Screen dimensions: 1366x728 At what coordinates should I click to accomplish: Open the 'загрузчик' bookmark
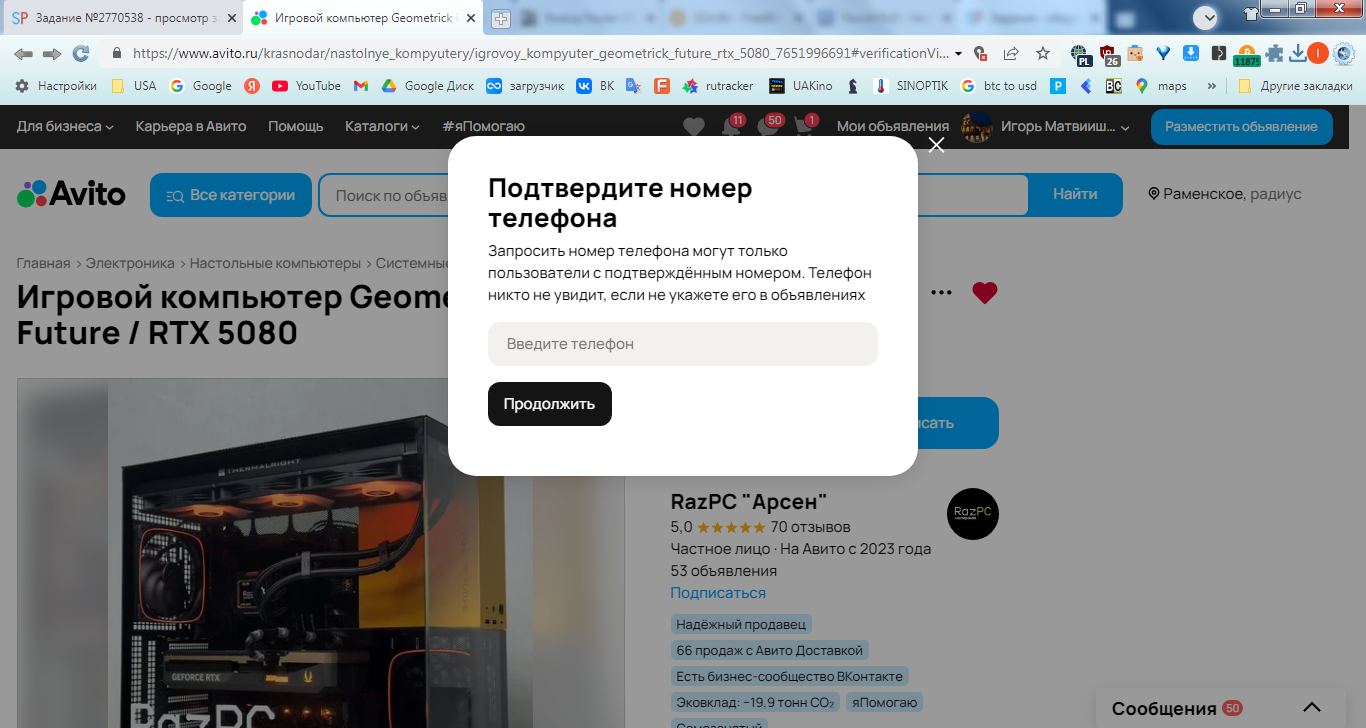(x=524, y=86)
